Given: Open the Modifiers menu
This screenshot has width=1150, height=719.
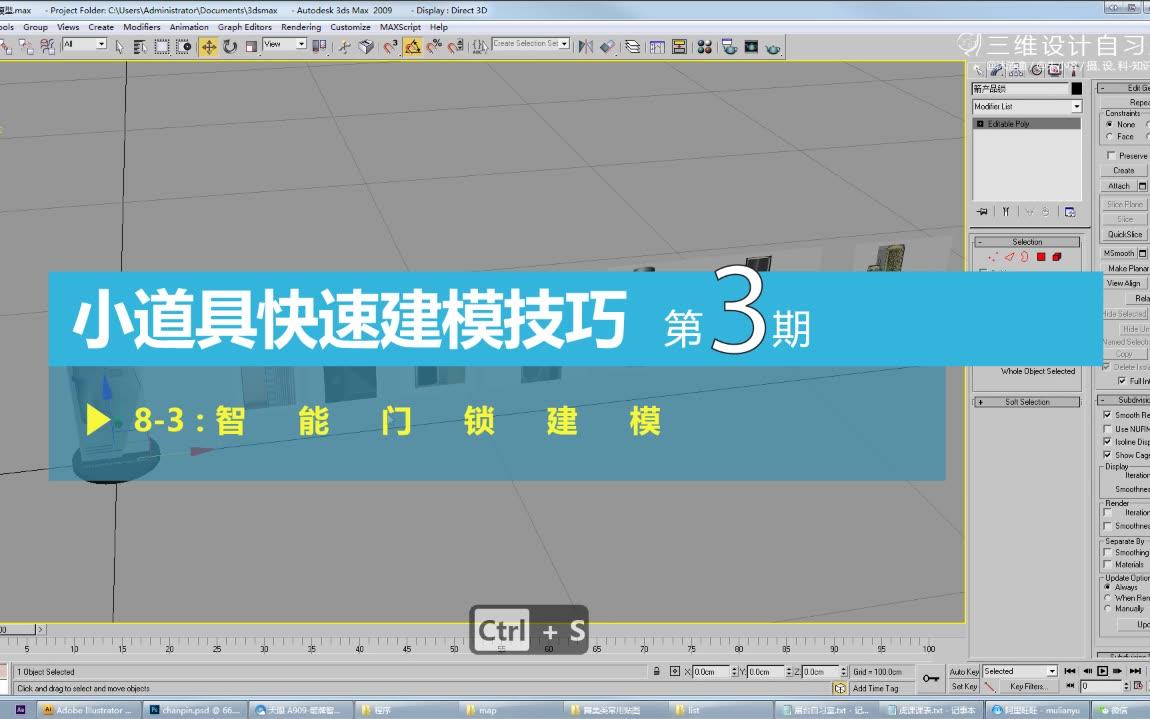Looking at the screenshot, I should 141,27.
